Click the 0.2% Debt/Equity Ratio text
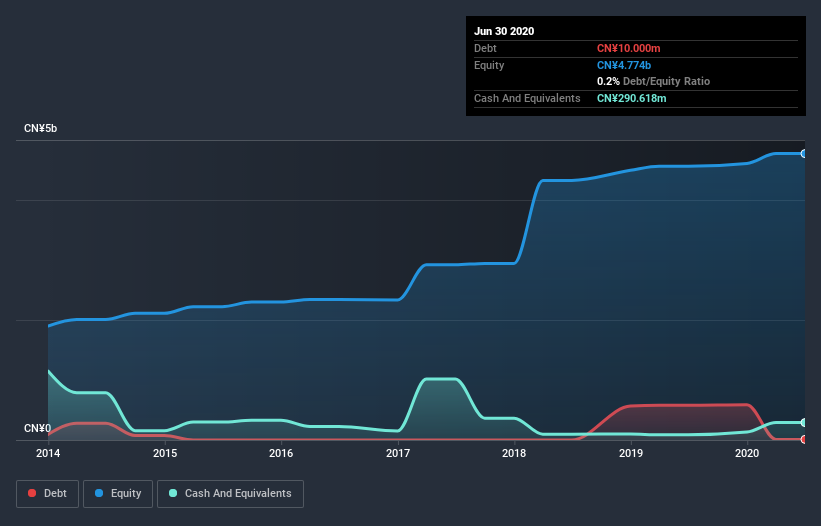The width and height of the screenshot is (821, 526). click(x=653, y=82)
